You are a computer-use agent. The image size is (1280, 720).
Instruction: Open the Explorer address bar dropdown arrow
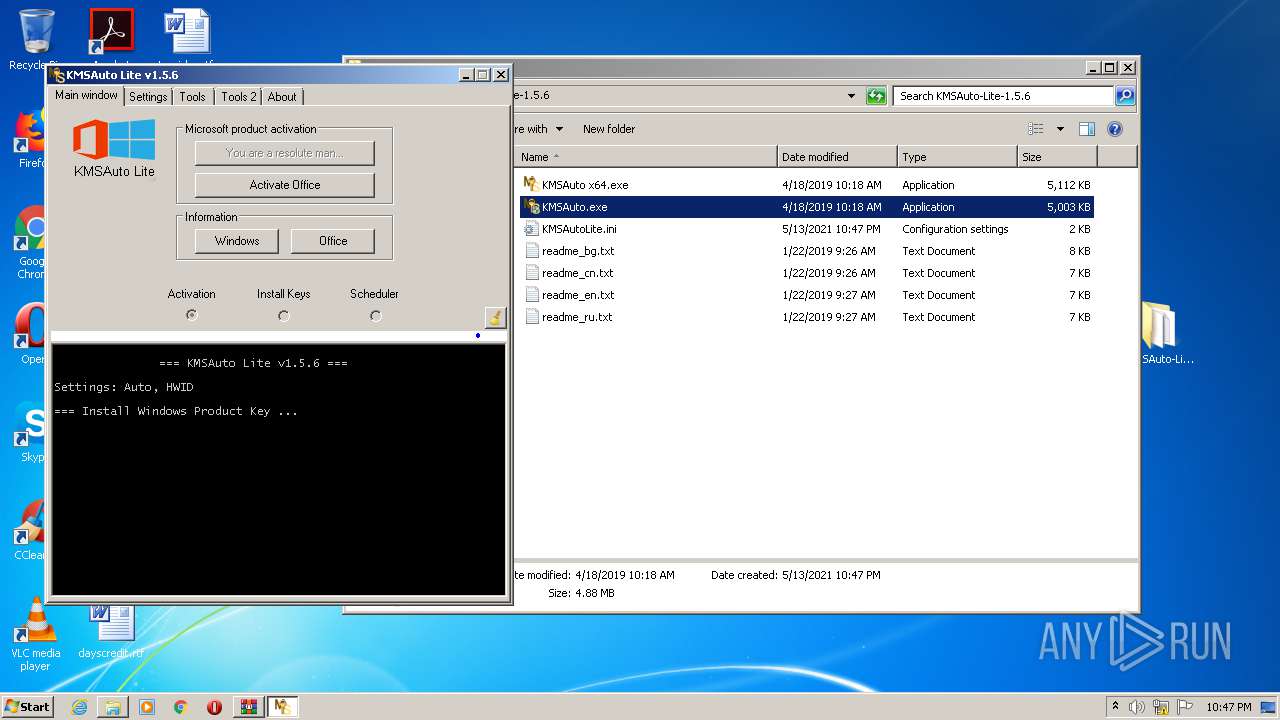[x=851, y=96]
